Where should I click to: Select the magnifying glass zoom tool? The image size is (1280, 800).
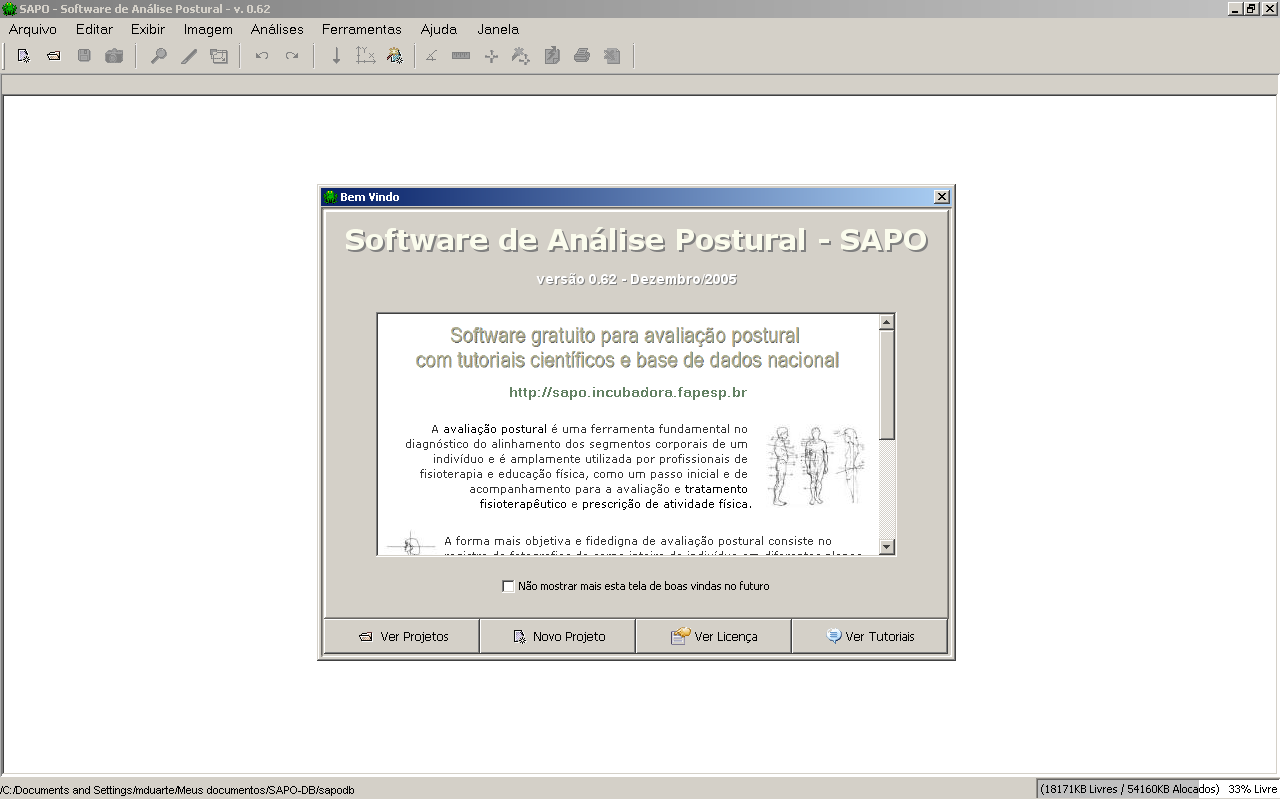coord(159,56)
